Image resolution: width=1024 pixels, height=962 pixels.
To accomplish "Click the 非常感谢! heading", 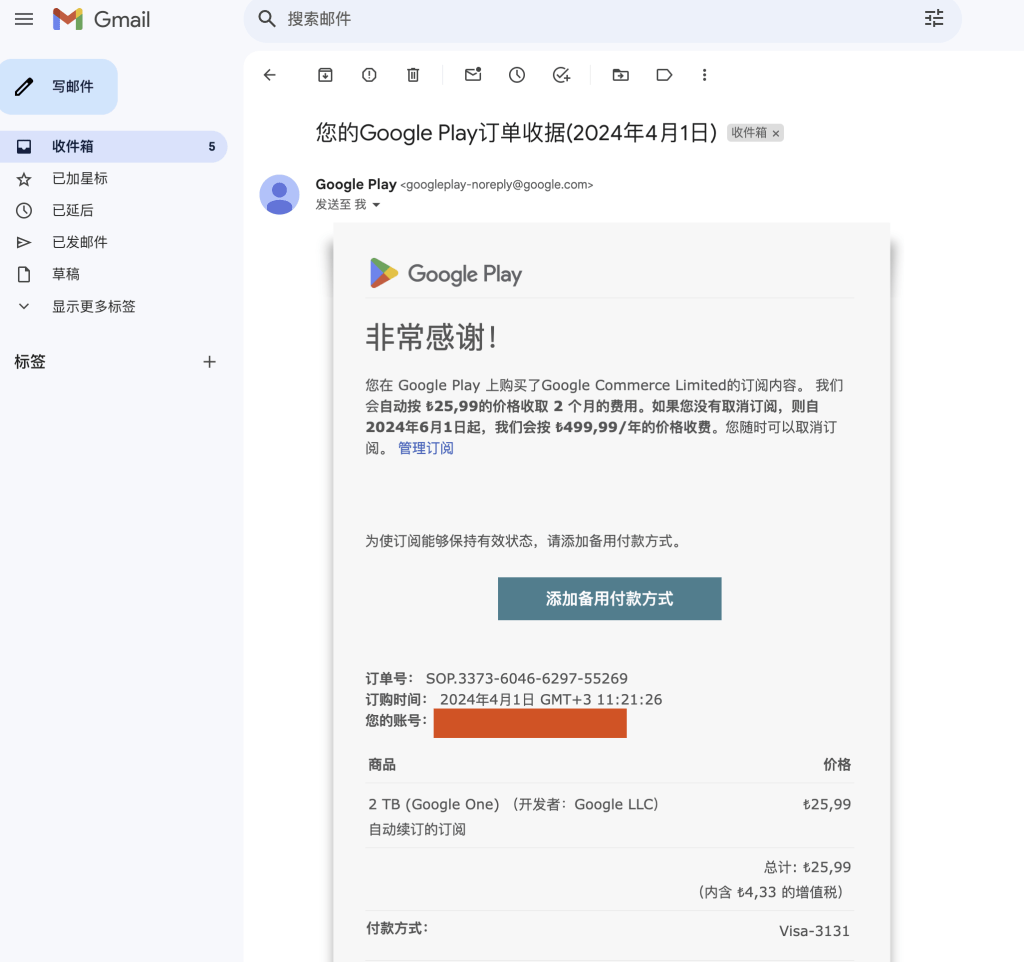I will (x=431, y=338).
